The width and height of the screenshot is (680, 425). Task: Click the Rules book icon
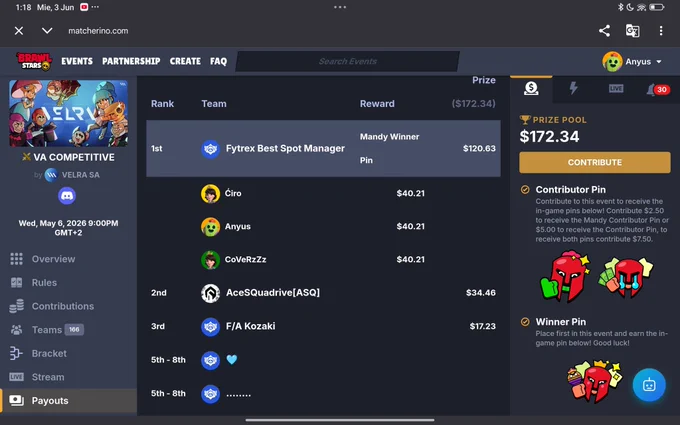[16, 282]
